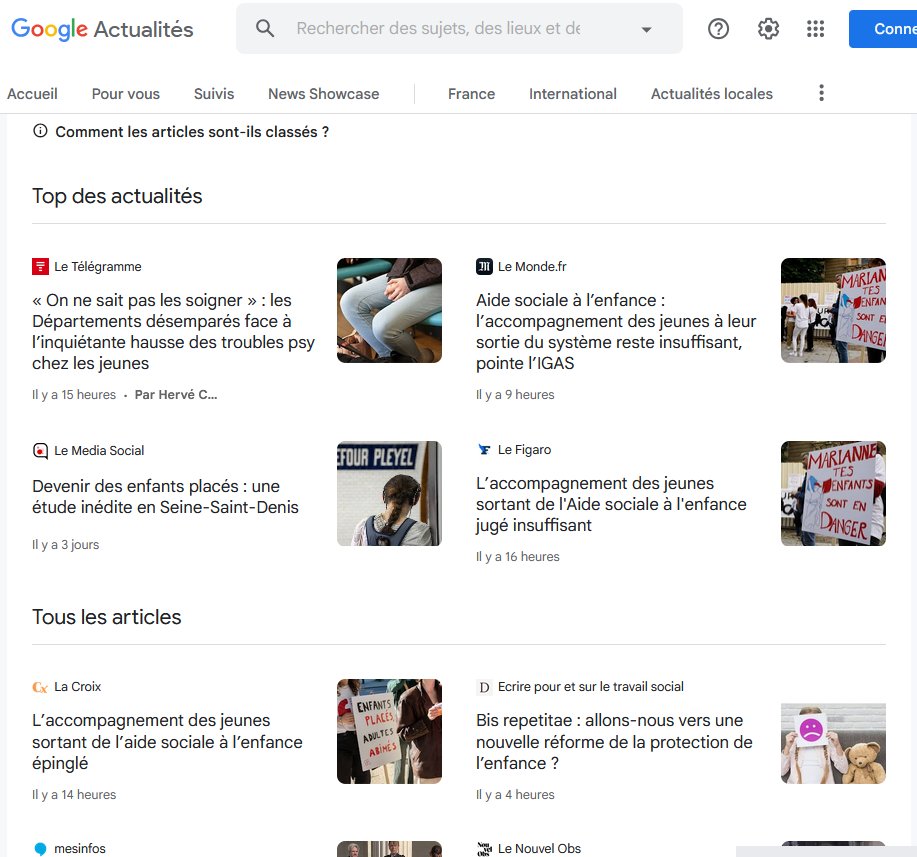
Task: Open 'Devenir des enfants placés' article
Action: [166, 497]
